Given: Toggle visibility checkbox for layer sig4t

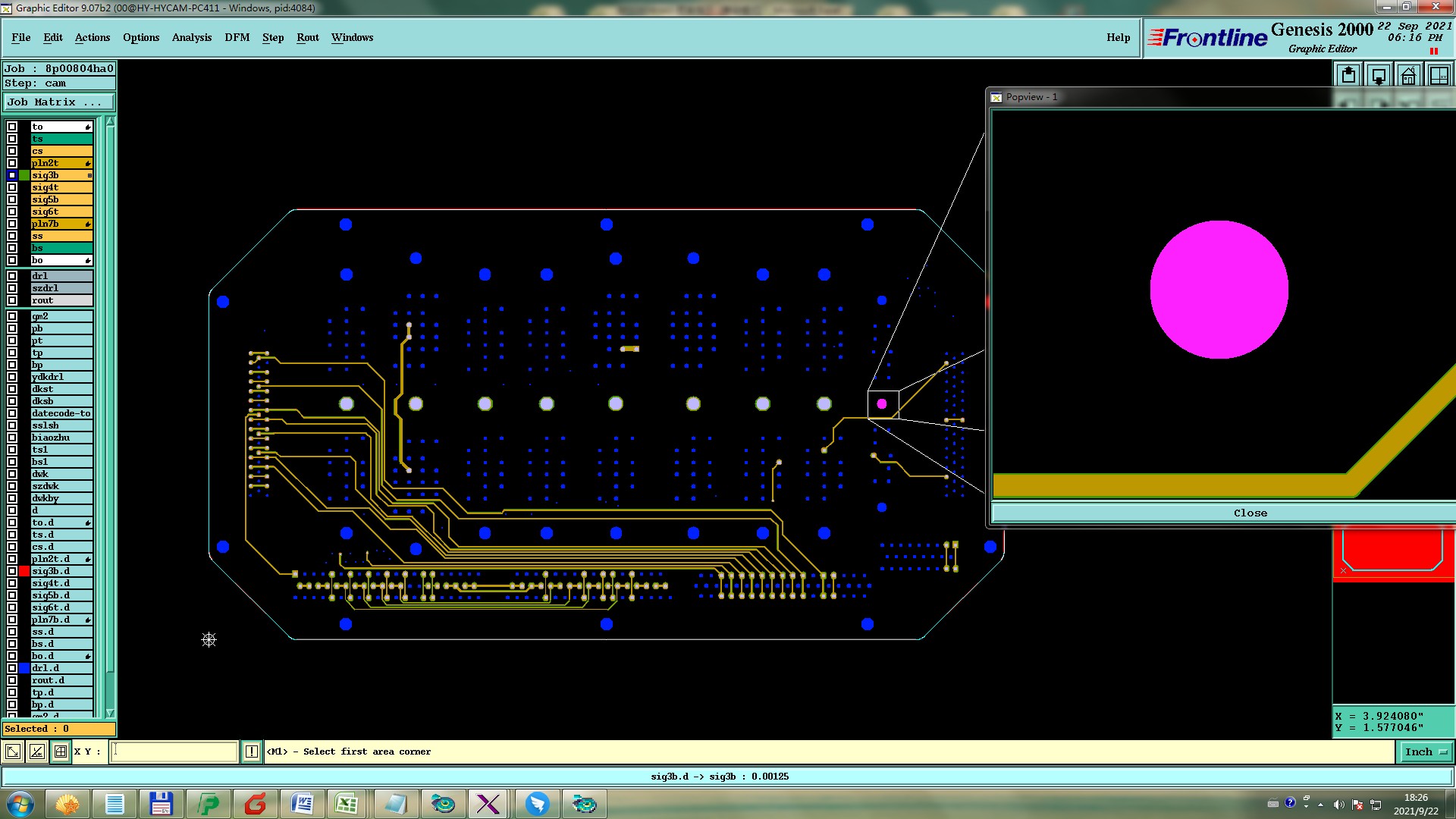Looking at the screenshot, I should click(12, 187).
